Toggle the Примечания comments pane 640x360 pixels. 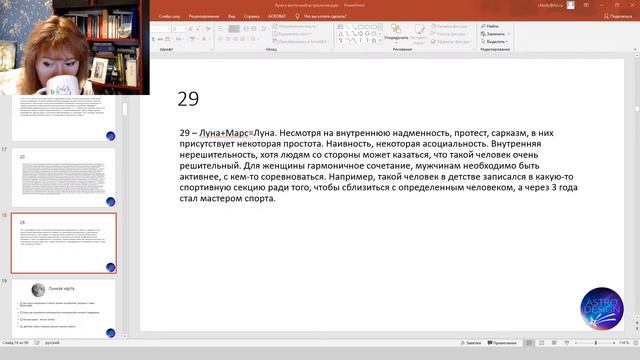coord(502,343)
